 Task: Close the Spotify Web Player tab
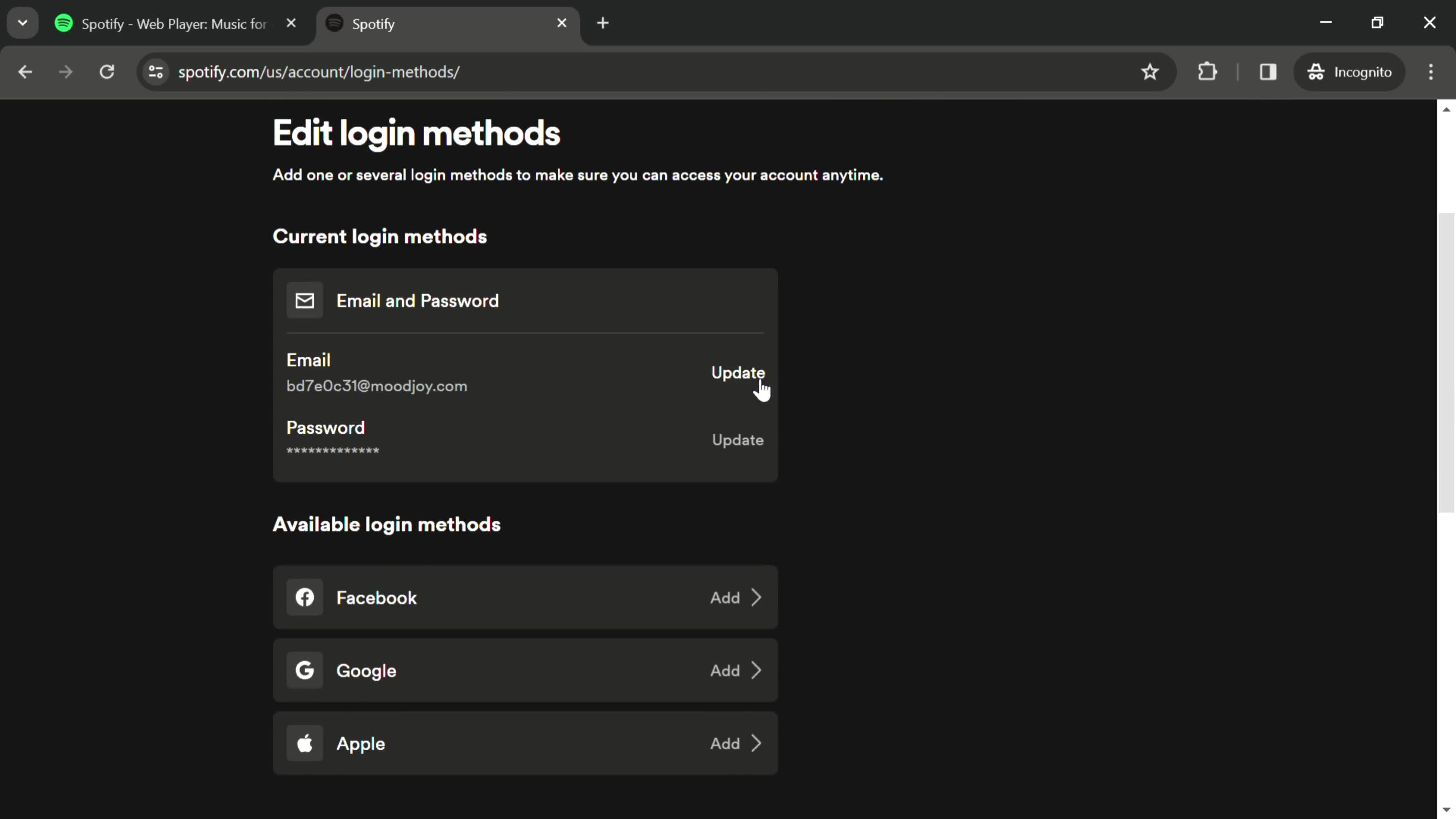(x=291, y=23)
